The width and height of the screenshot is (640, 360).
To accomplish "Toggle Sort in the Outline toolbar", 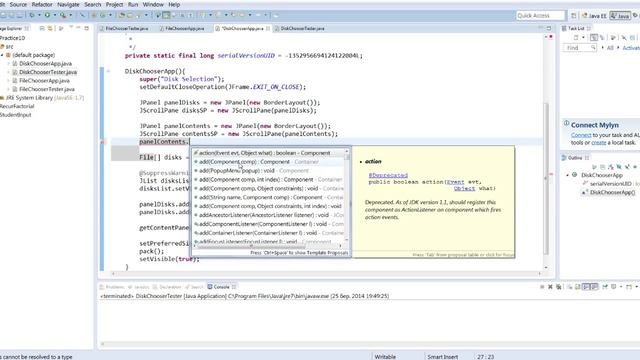I will (611, 167).
